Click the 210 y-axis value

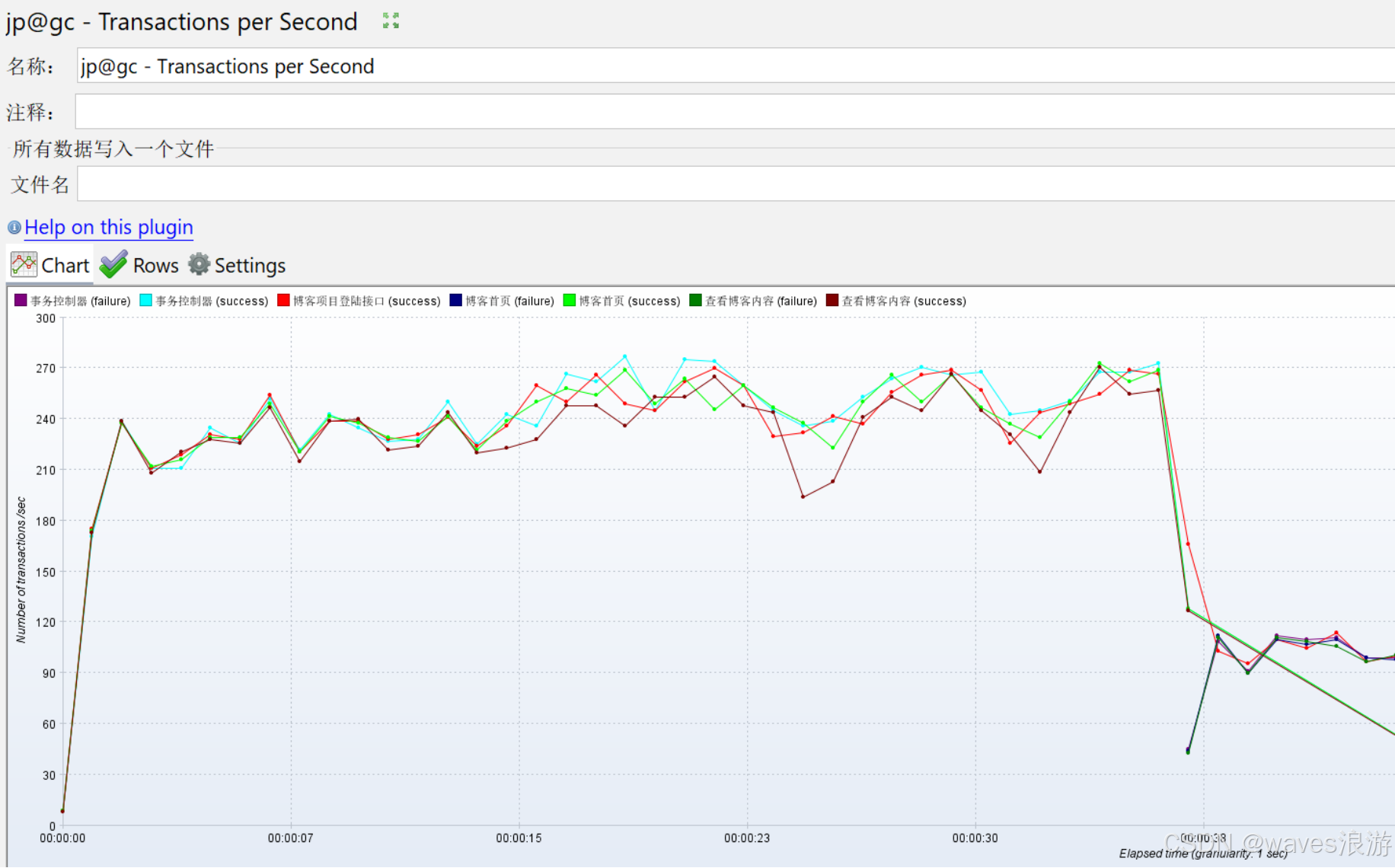click(x=46, y=471)
